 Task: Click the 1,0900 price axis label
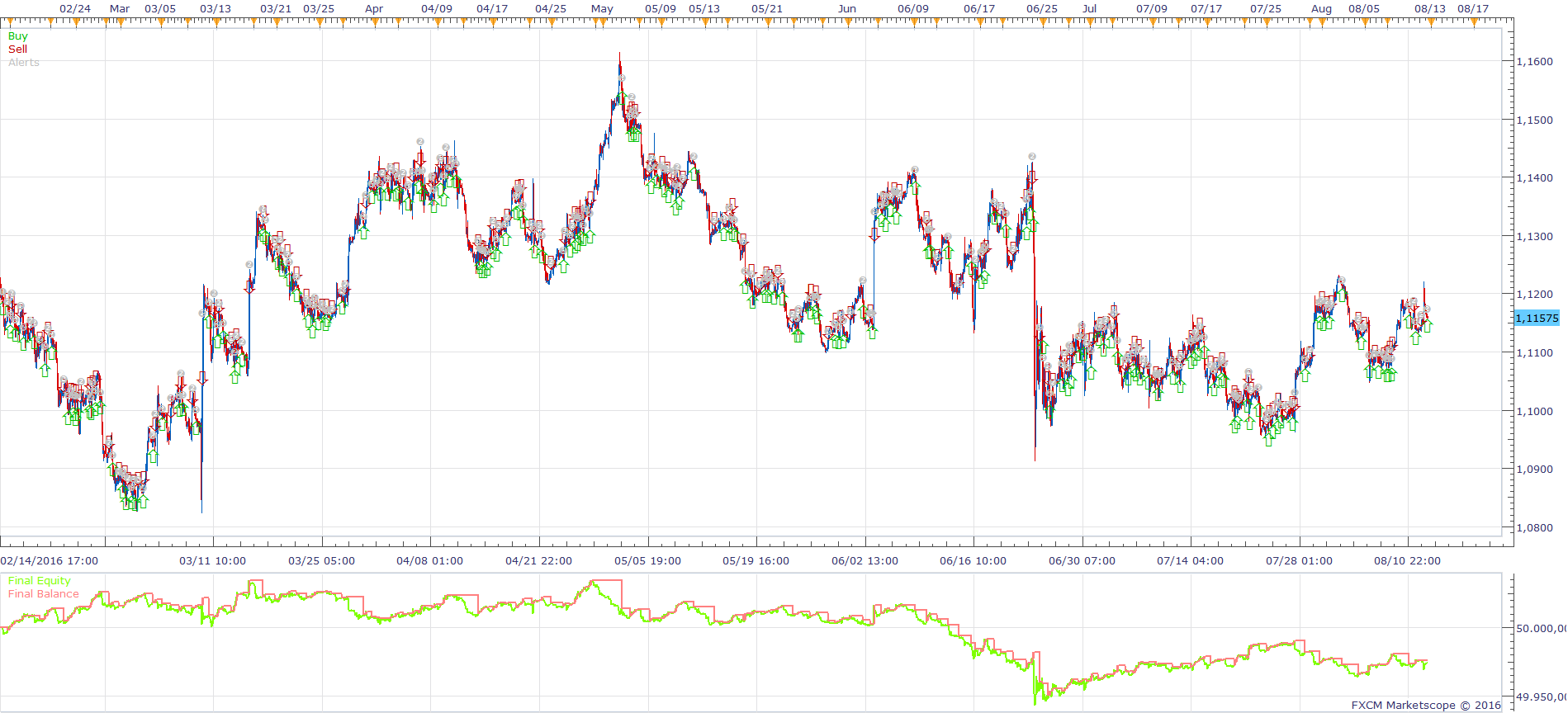[x=1535, y=470]
